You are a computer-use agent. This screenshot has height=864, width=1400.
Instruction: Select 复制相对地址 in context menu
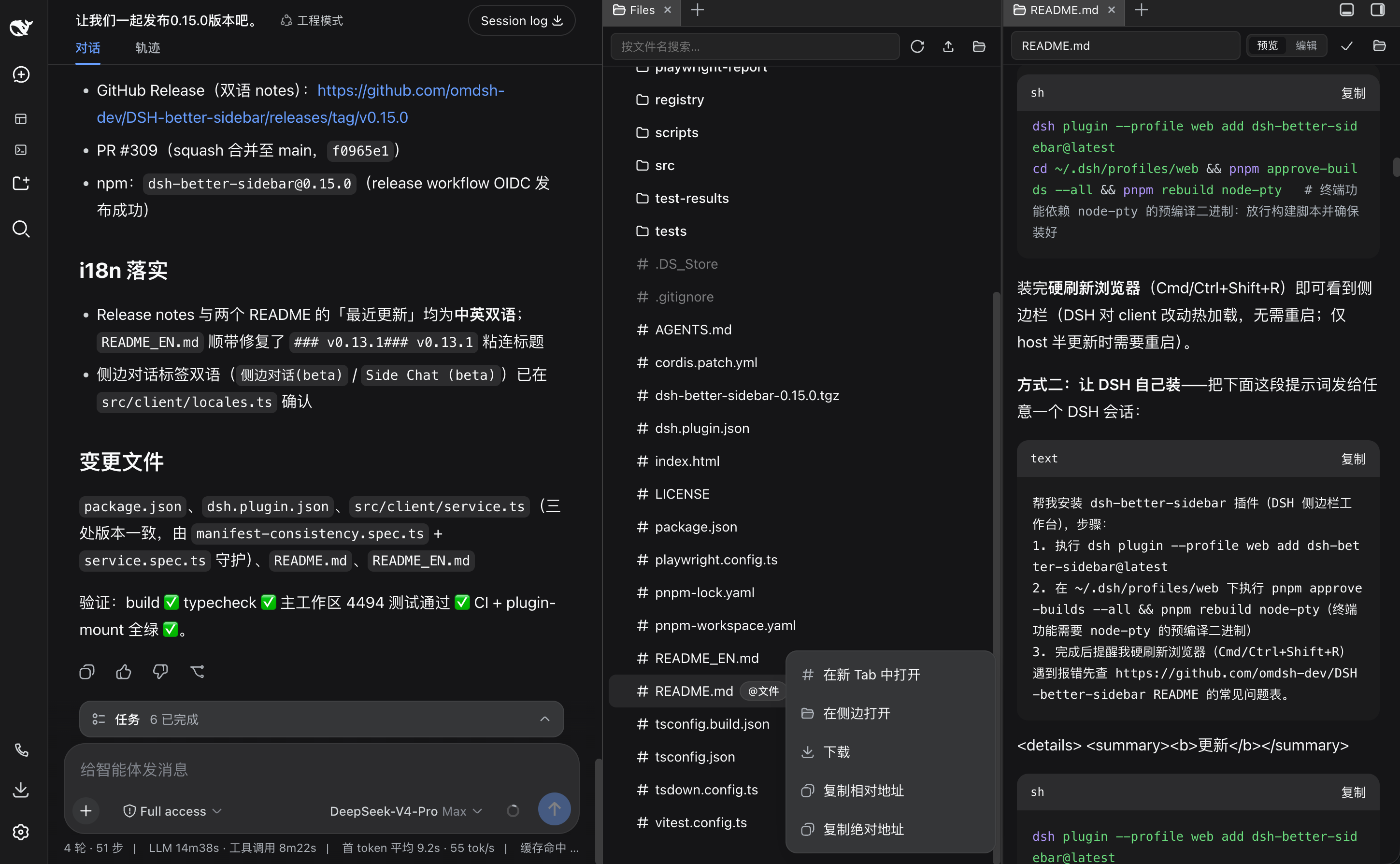point(890,790)
